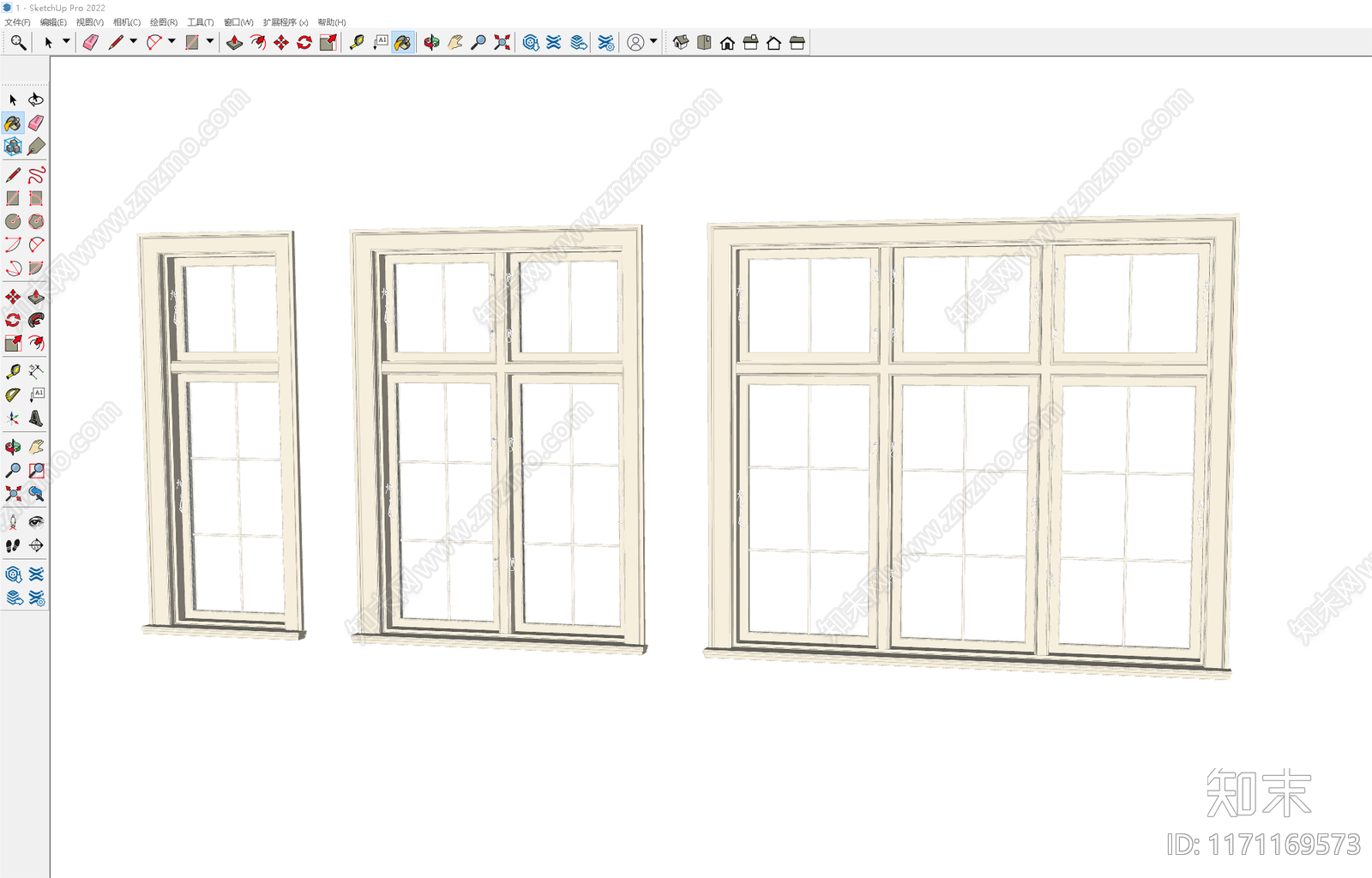Open the 编辑(E) menu
The image size is (1372, 878).
point(53,22)
